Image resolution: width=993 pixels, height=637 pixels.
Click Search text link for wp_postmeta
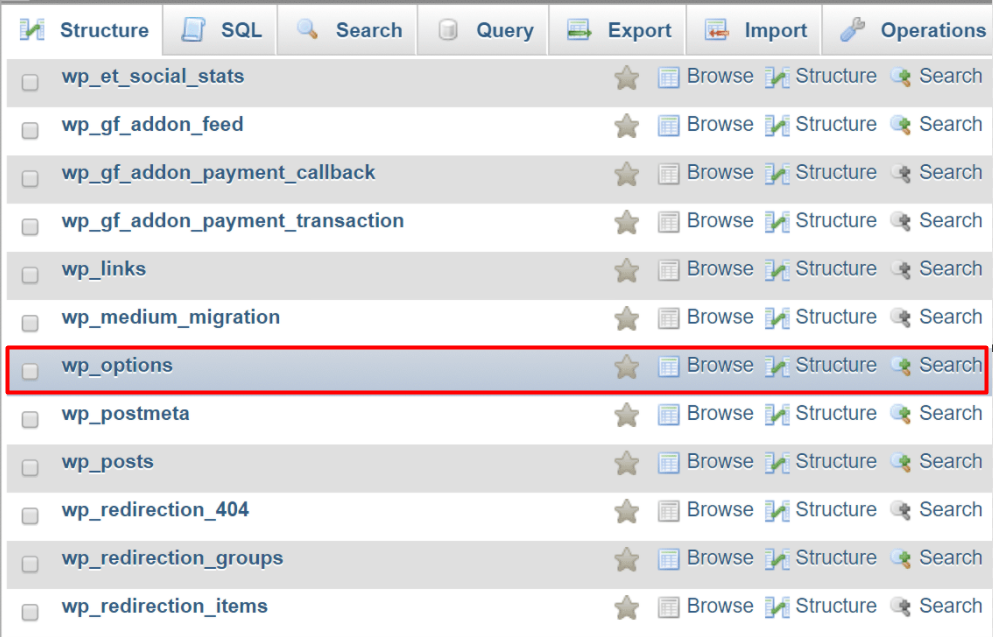click(951, 413)
